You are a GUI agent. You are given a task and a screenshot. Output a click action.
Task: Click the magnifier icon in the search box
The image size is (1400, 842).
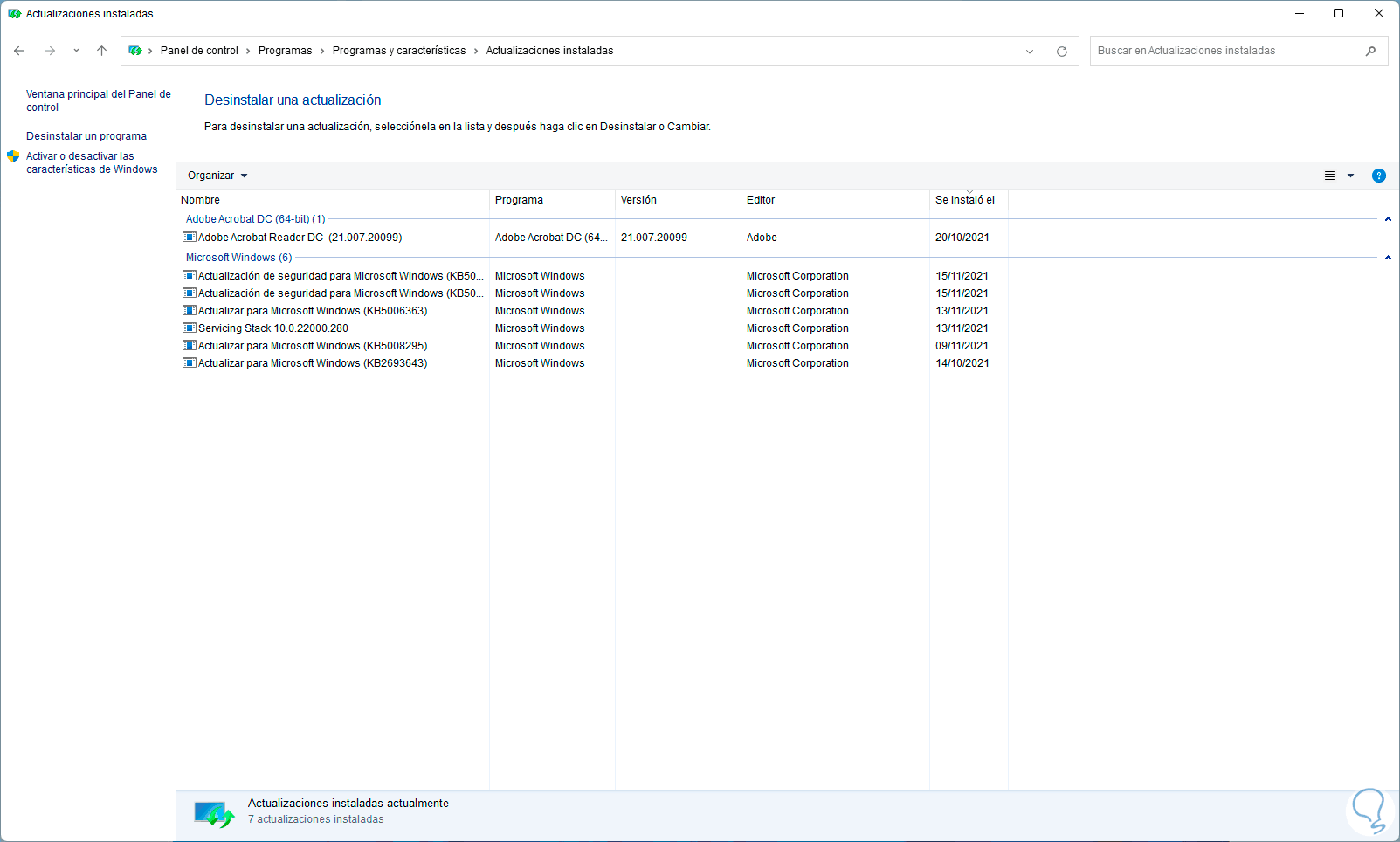[x=1370, y=51]
